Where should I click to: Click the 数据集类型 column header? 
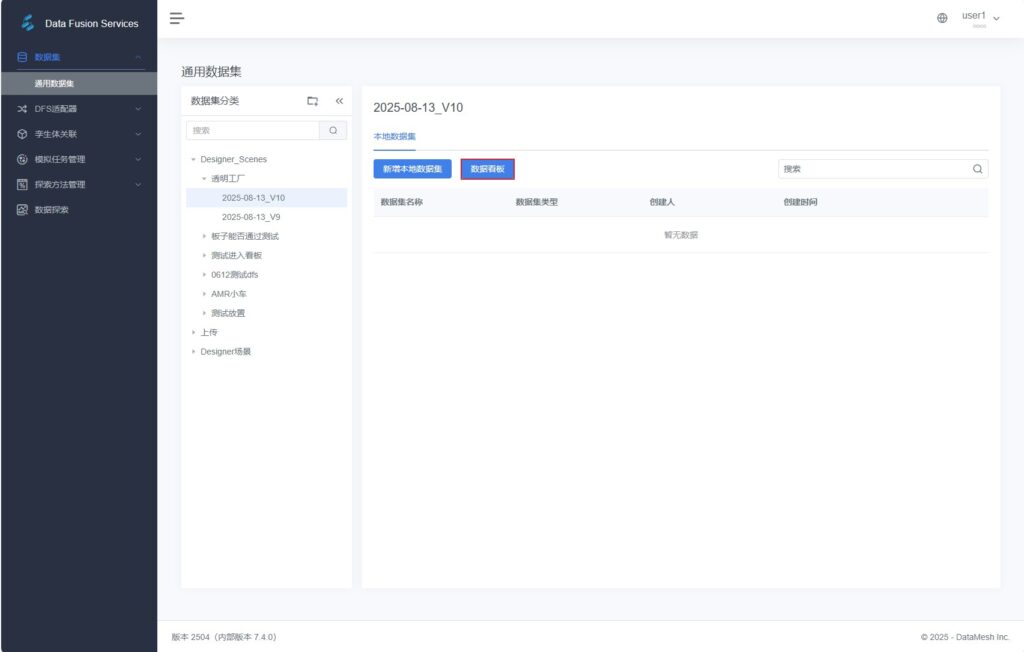(537, 202)
